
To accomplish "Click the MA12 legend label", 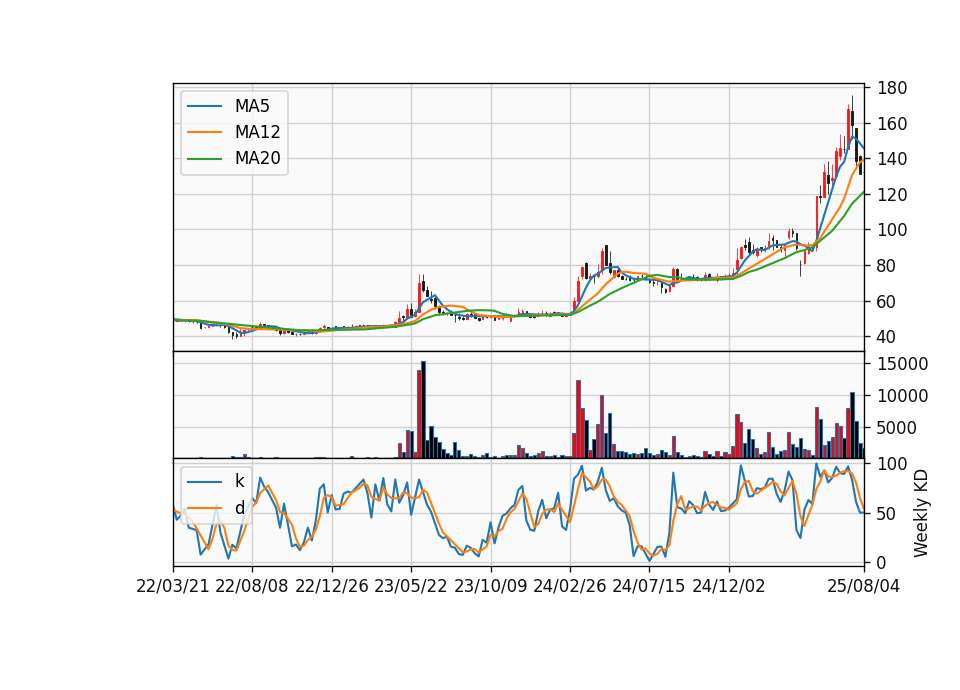I will (x=257, y=132).
